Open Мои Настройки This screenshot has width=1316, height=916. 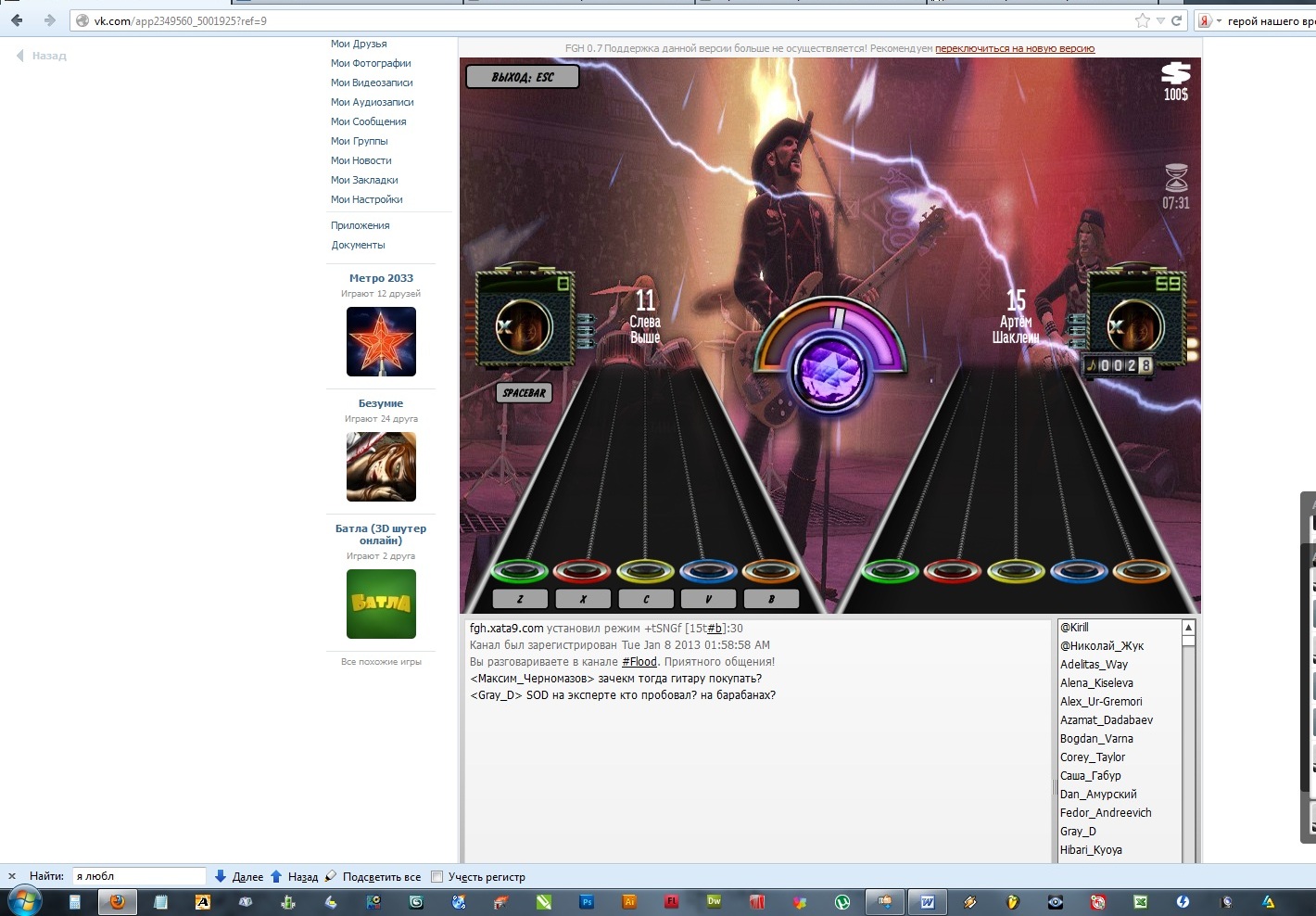tap(367, 199)
